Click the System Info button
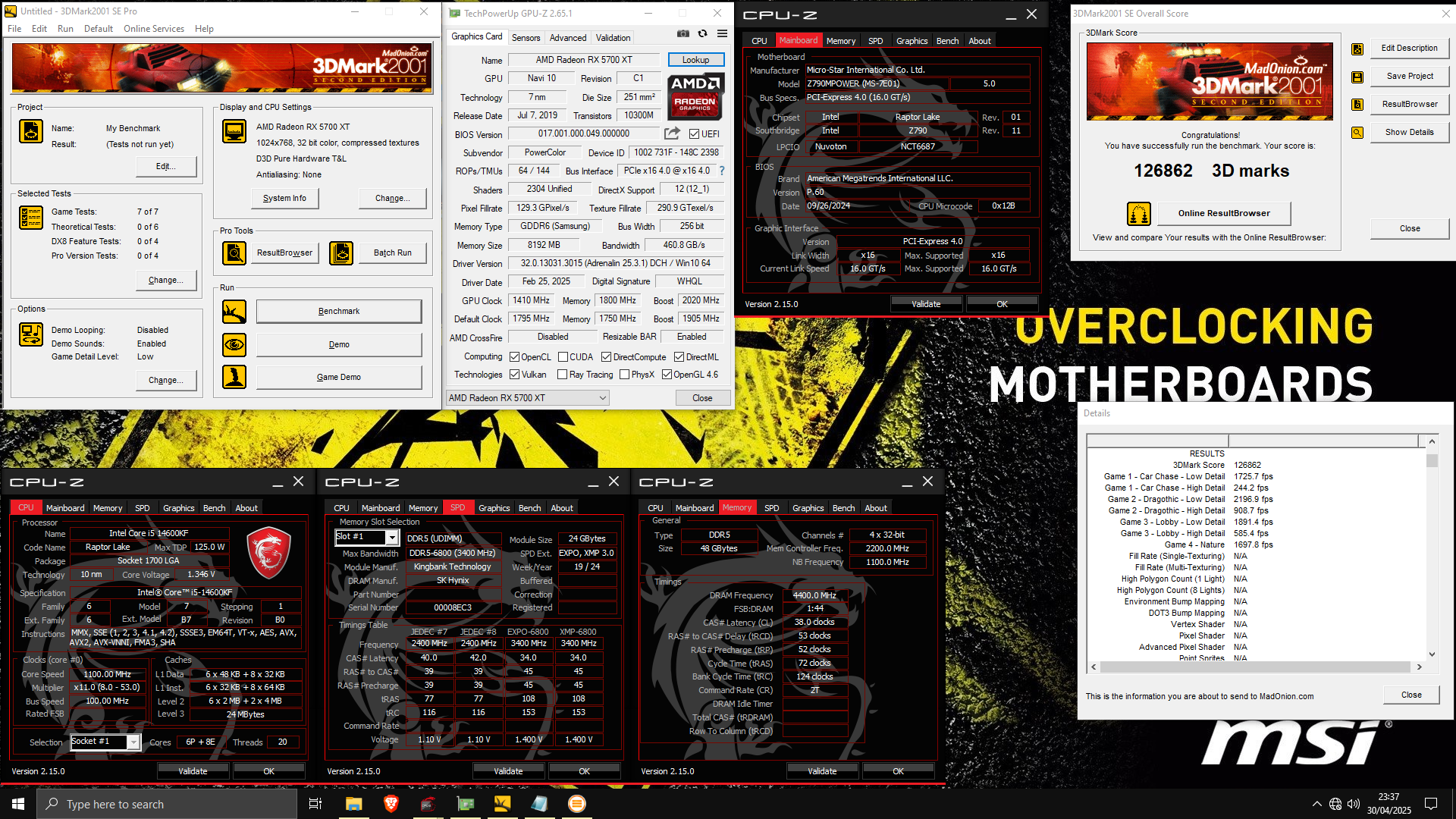 pyautogui.click(x=285, y=199)
